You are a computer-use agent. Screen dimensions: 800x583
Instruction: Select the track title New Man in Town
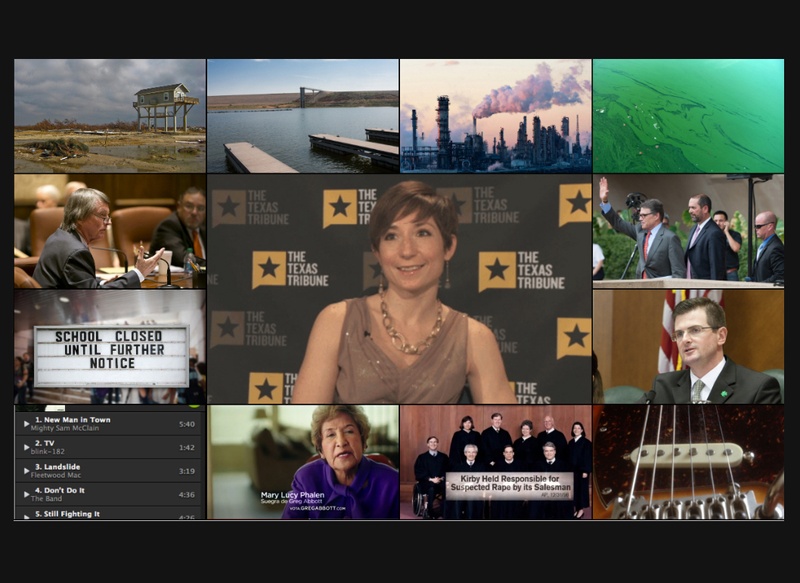(x=77, y=420)
